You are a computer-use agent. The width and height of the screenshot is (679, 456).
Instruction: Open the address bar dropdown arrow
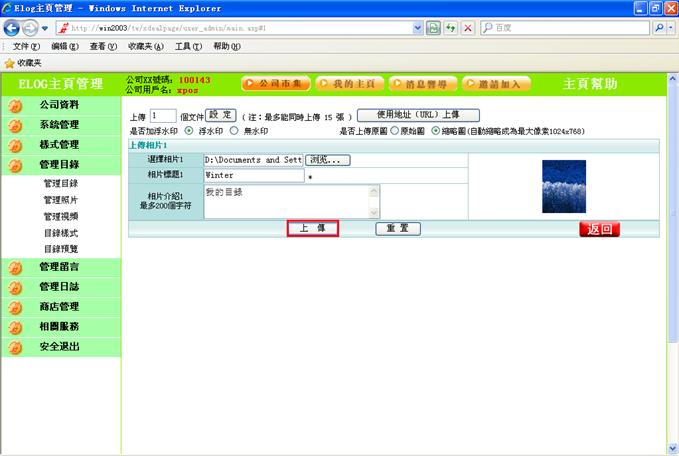(x=419, y=28)
